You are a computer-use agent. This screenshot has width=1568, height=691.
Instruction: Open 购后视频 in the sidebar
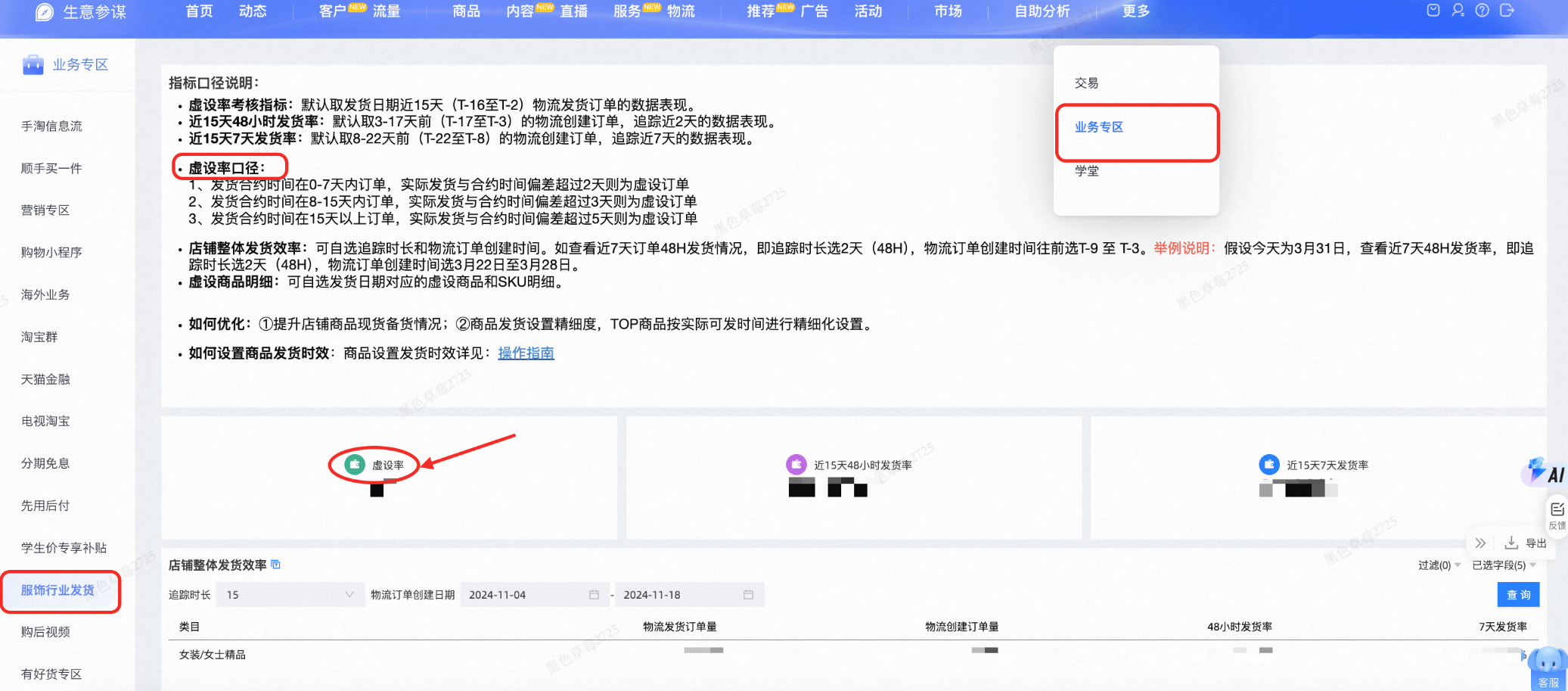[x=45, y=632]
